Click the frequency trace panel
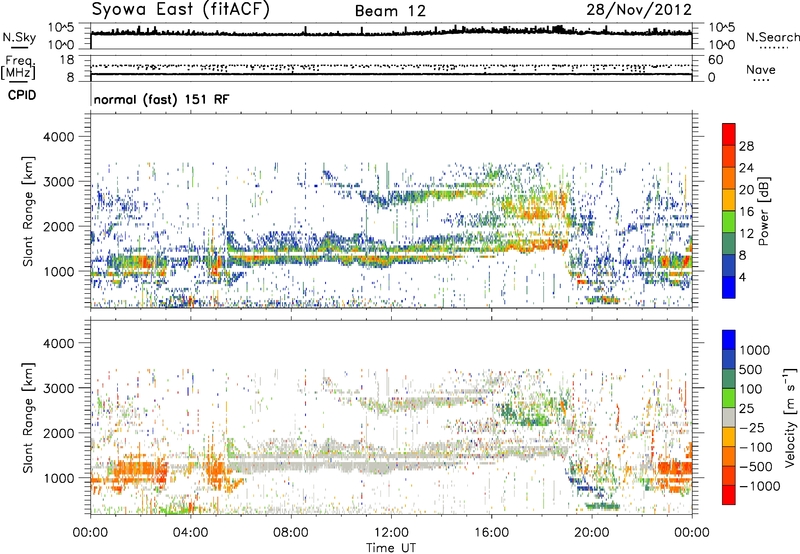 tap(391, 68)
